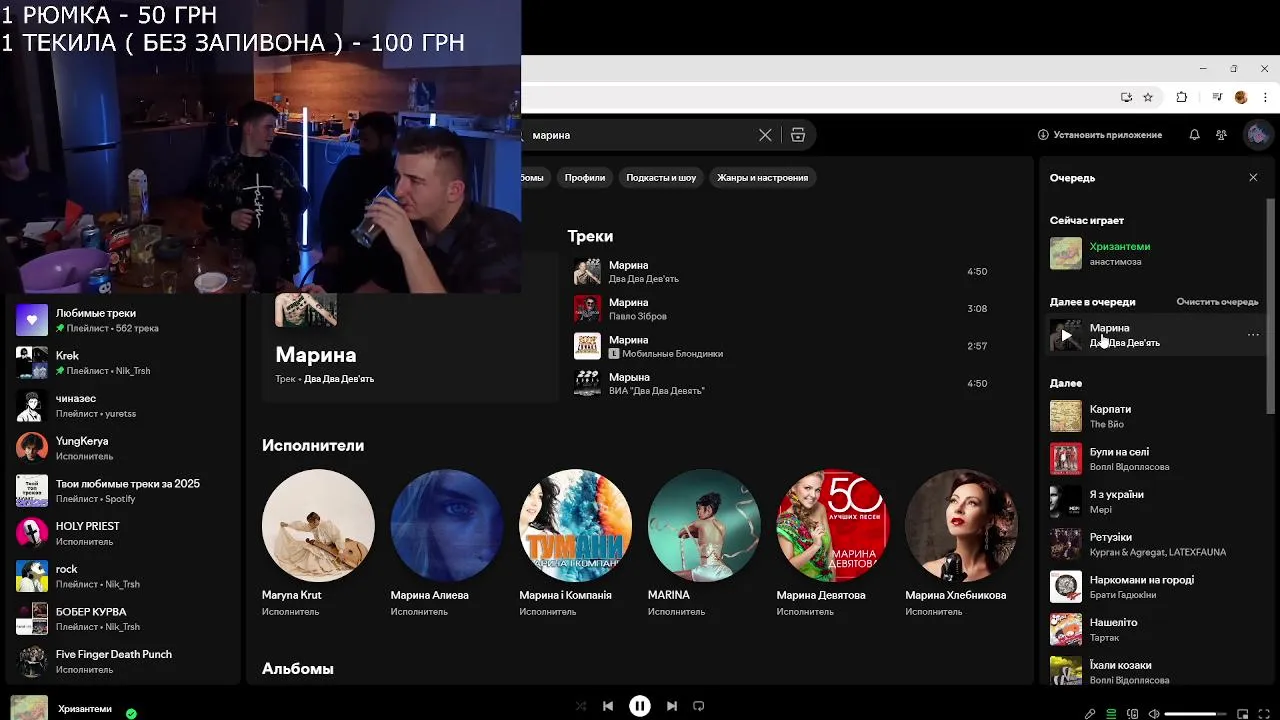Open Chrome three-dot menu

(x=1264, y=97)
